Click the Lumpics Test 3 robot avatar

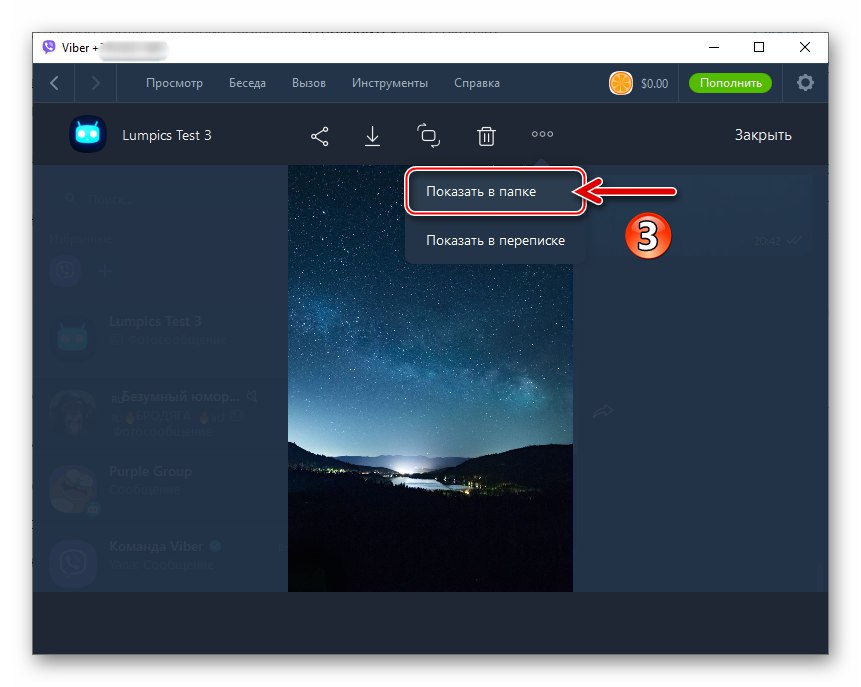88,134
